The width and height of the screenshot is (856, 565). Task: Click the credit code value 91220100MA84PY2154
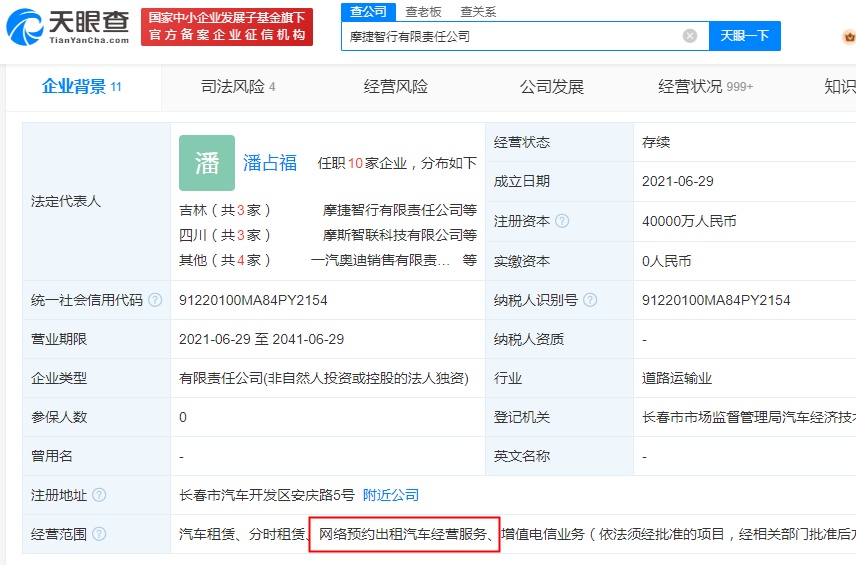click(253, 300)
